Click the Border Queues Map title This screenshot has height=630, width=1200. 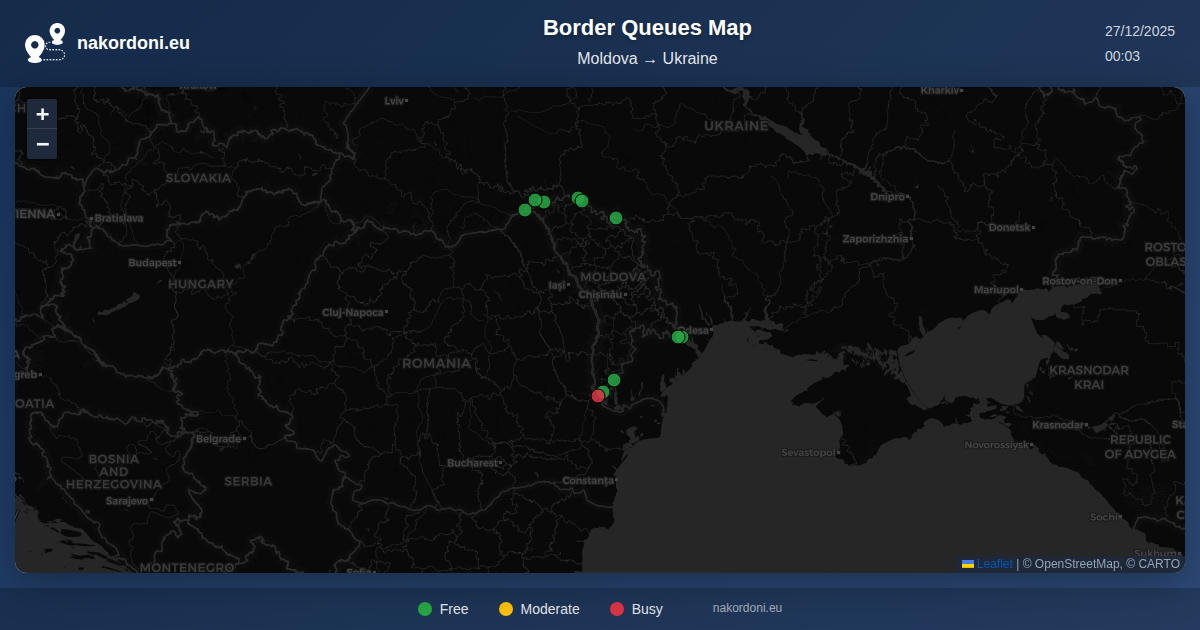coord(647,28)
